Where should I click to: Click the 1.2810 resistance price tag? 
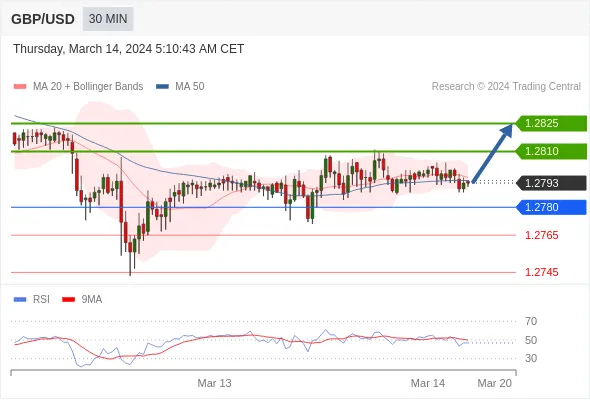551,151
